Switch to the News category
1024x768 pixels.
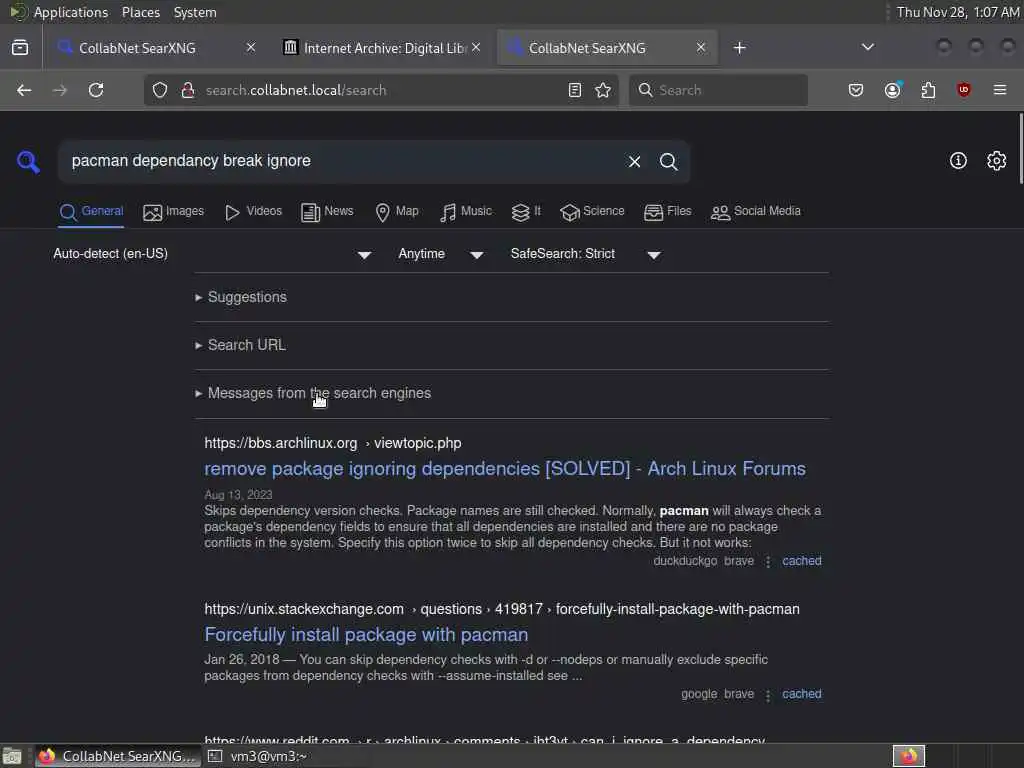[x=327, y=212]
